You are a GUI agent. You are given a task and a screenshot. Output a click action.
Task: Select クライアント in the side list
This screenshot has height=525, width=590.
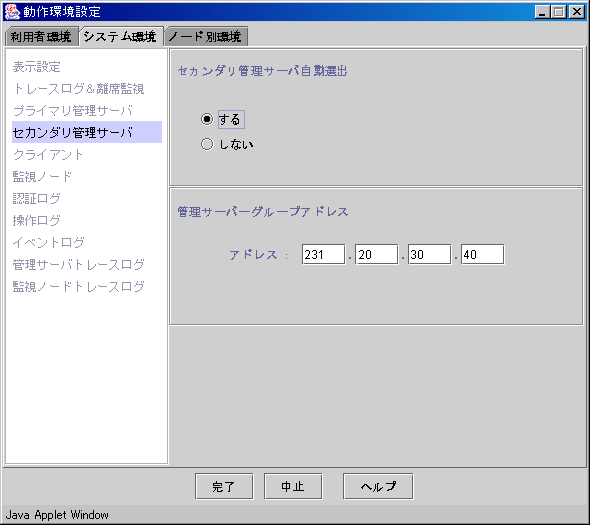pyautogui.click(x=48, y=154)
